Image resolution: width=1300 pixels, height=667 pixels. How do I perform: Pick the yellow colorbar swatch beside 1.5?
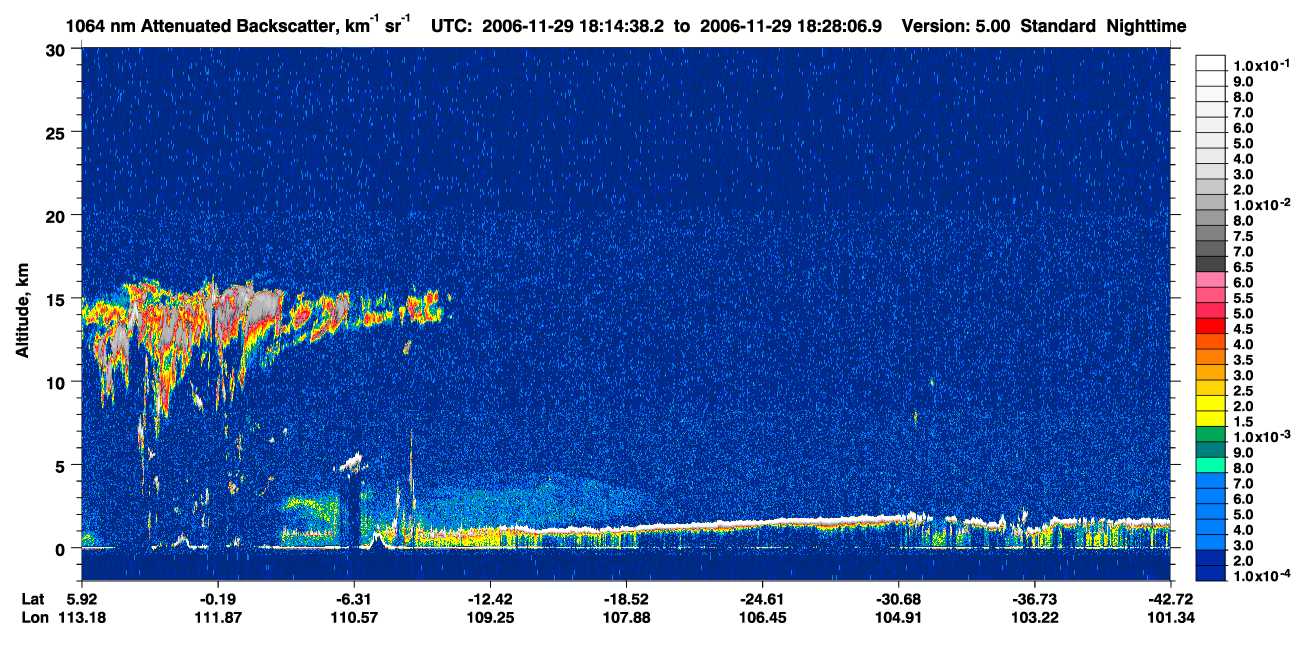pos(1211,420)
